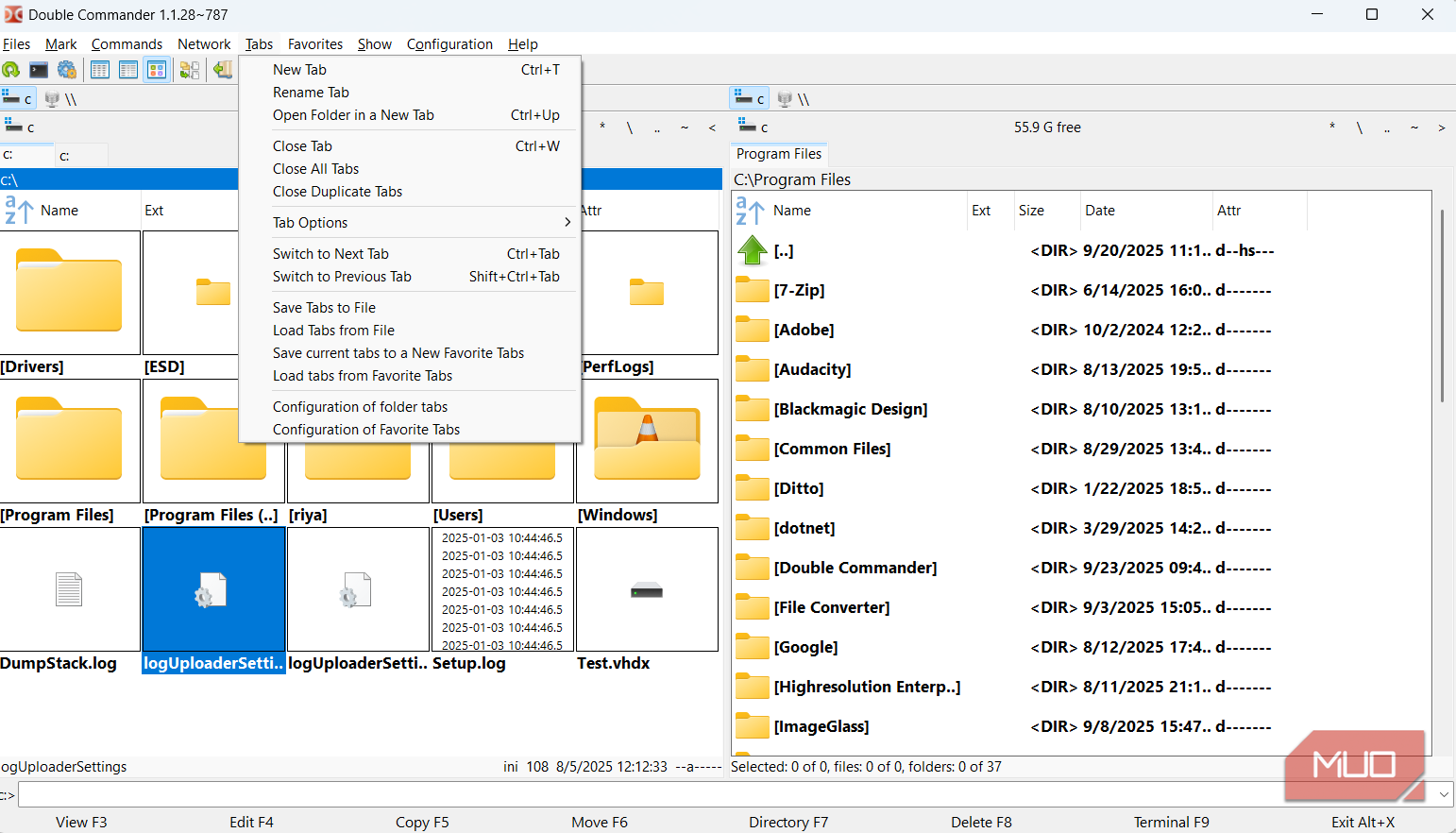Open Options via the gear toolbar icon
Image resolution: width=1456 pixels, height=833 pixels.
67,70
